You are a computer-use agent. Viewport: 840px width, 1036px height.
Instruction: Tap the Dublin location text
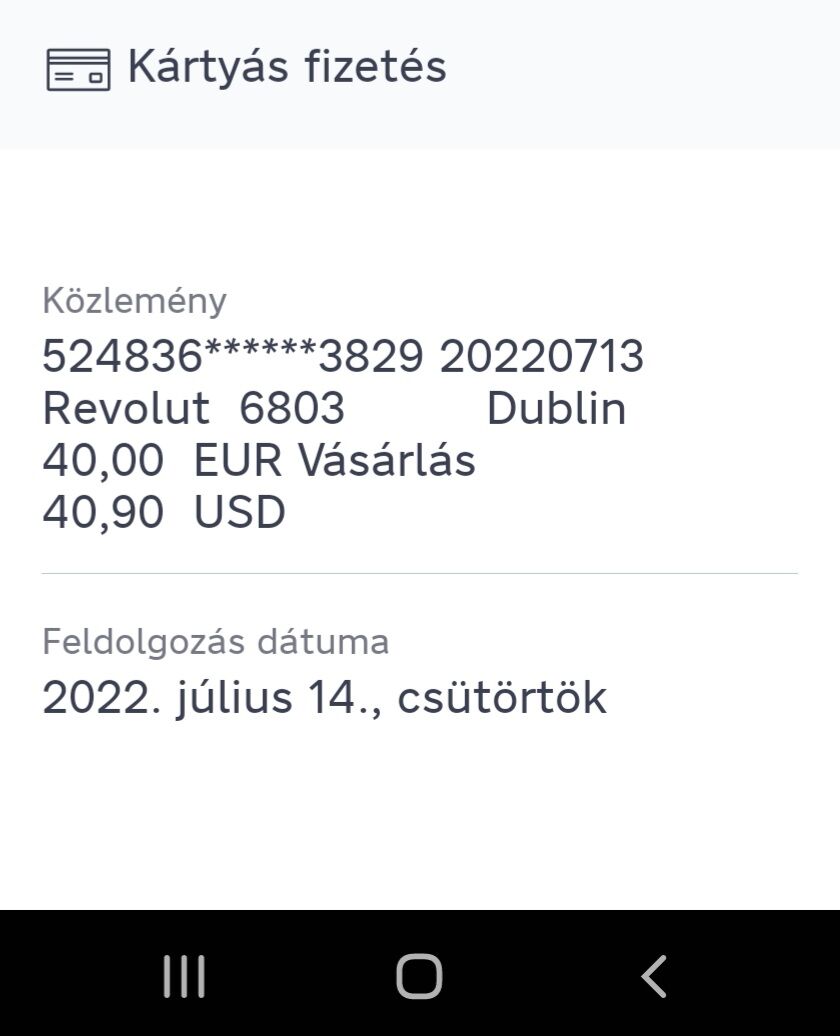pyautogui.click(x=556, y=409)
